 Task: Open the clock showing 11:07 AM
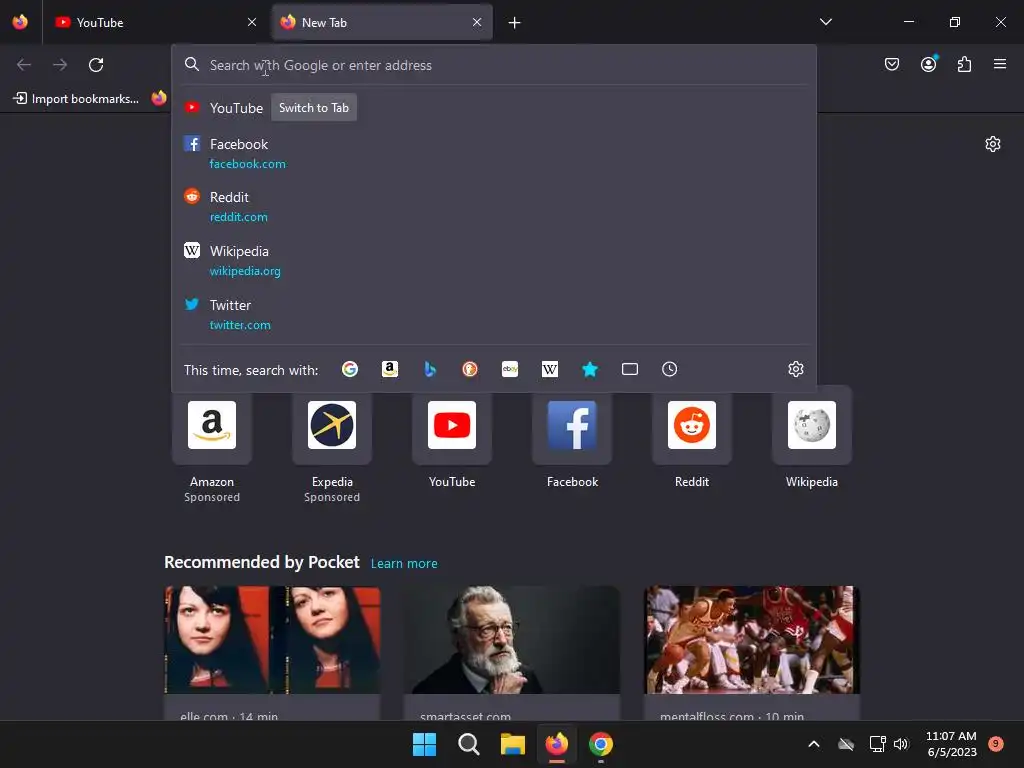point(952,744)
